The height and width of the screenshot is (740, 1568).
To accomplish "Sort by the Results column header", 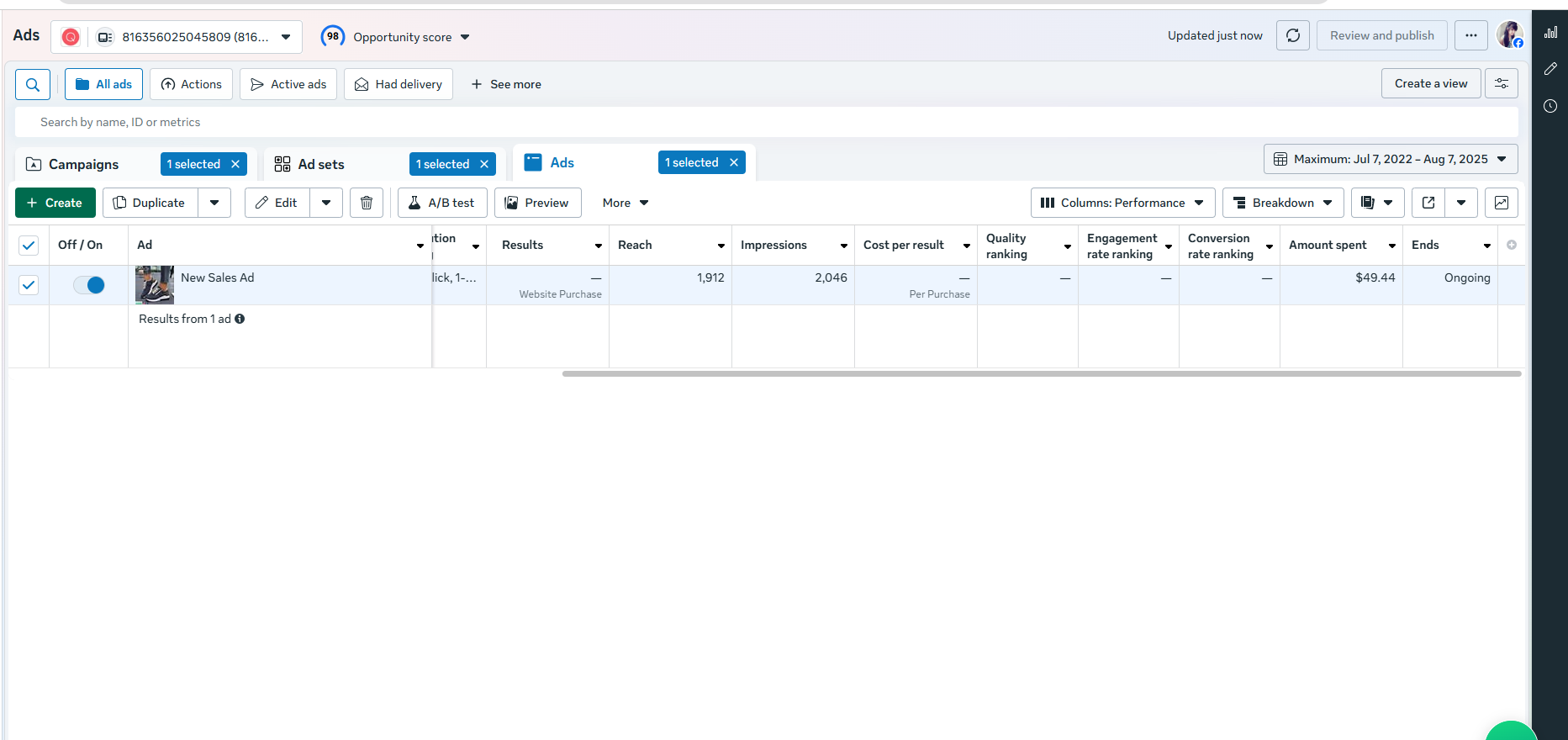I will (x=547, y=245).
